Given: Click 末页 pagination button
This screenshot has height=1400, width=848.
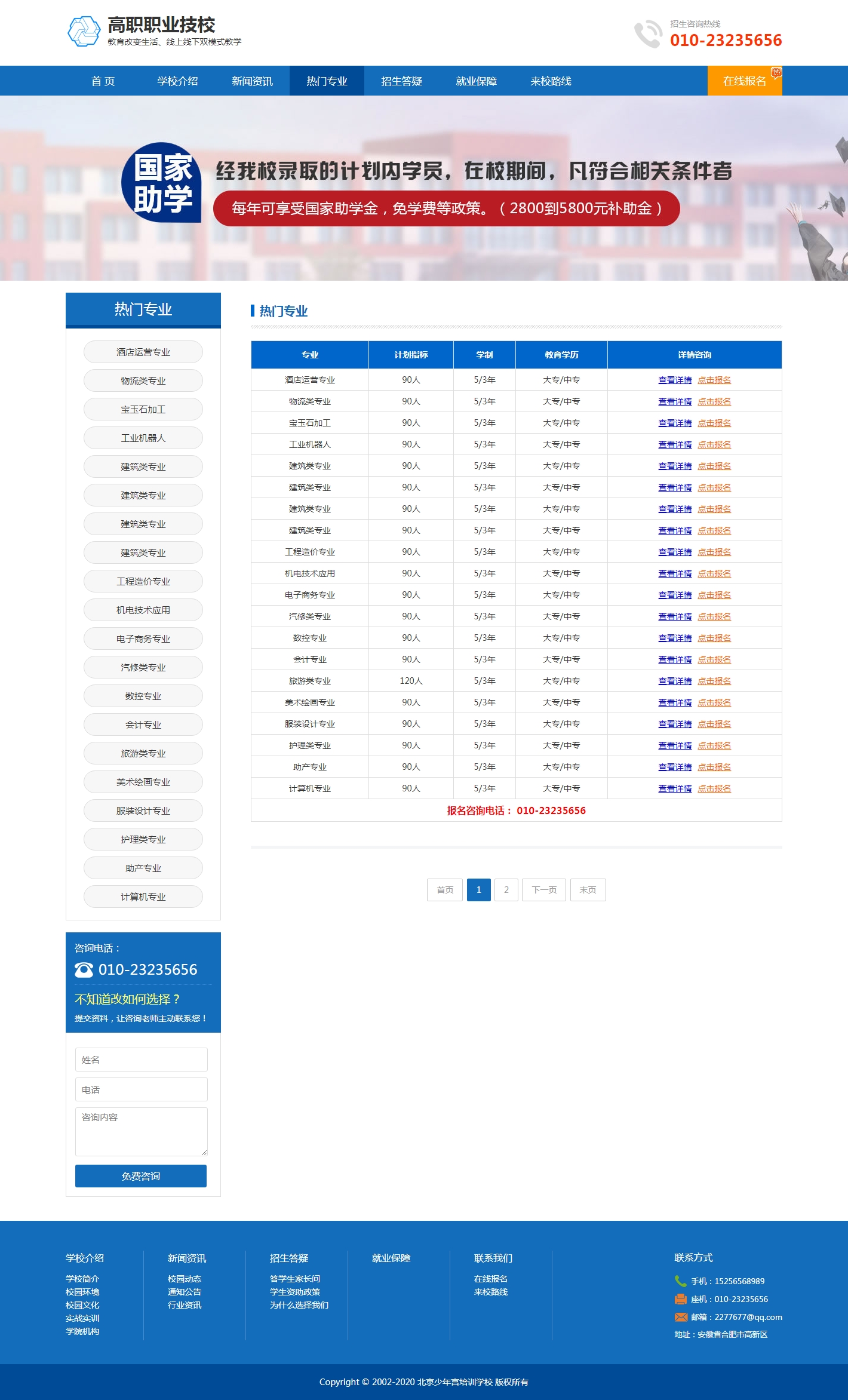Looking at the screenshot, I should tap(588, 890).
